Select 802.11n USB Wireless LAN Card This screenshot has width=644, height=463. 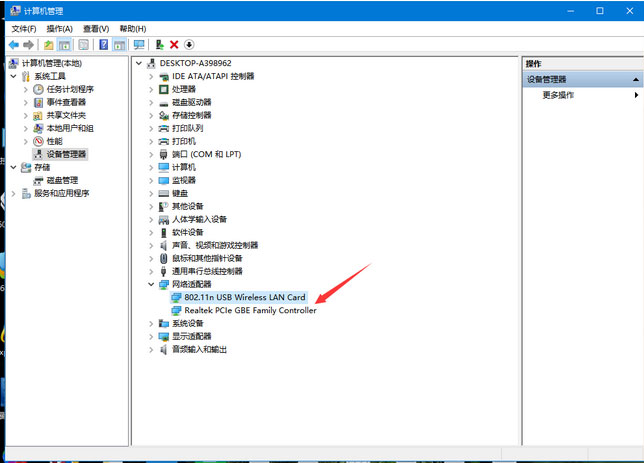(244, 297)
